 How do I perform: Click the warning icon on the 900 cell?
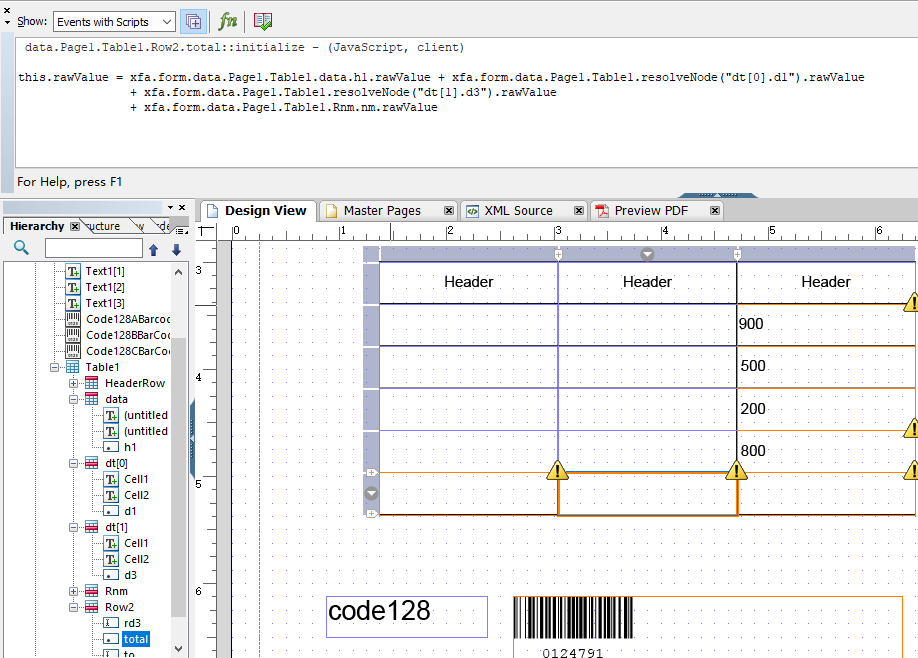click(911, 302)
